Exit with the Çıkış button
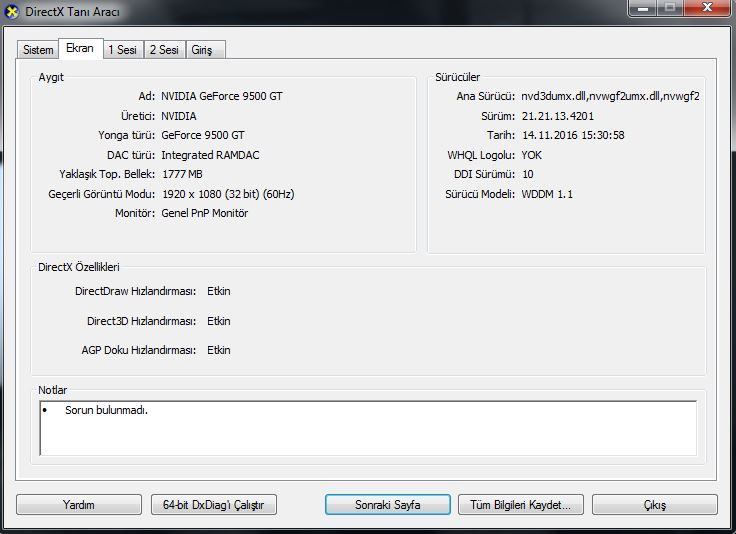 (655, 505)
